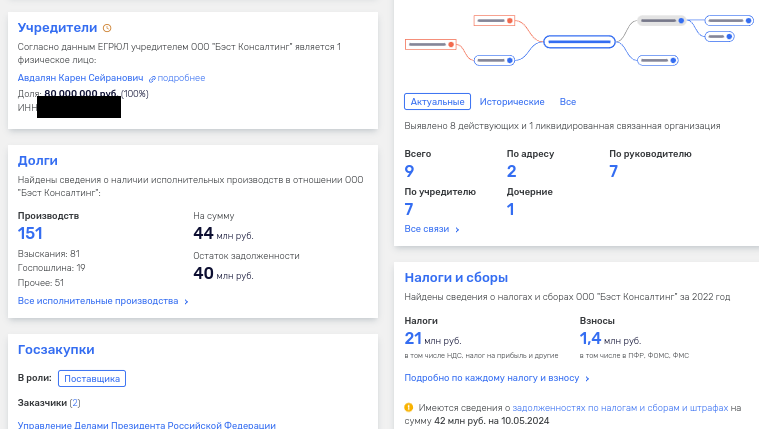Open founder Авдалян Карен Сейранович link
The width and height of the screenshot is (759, 429).
click(80, 78)
